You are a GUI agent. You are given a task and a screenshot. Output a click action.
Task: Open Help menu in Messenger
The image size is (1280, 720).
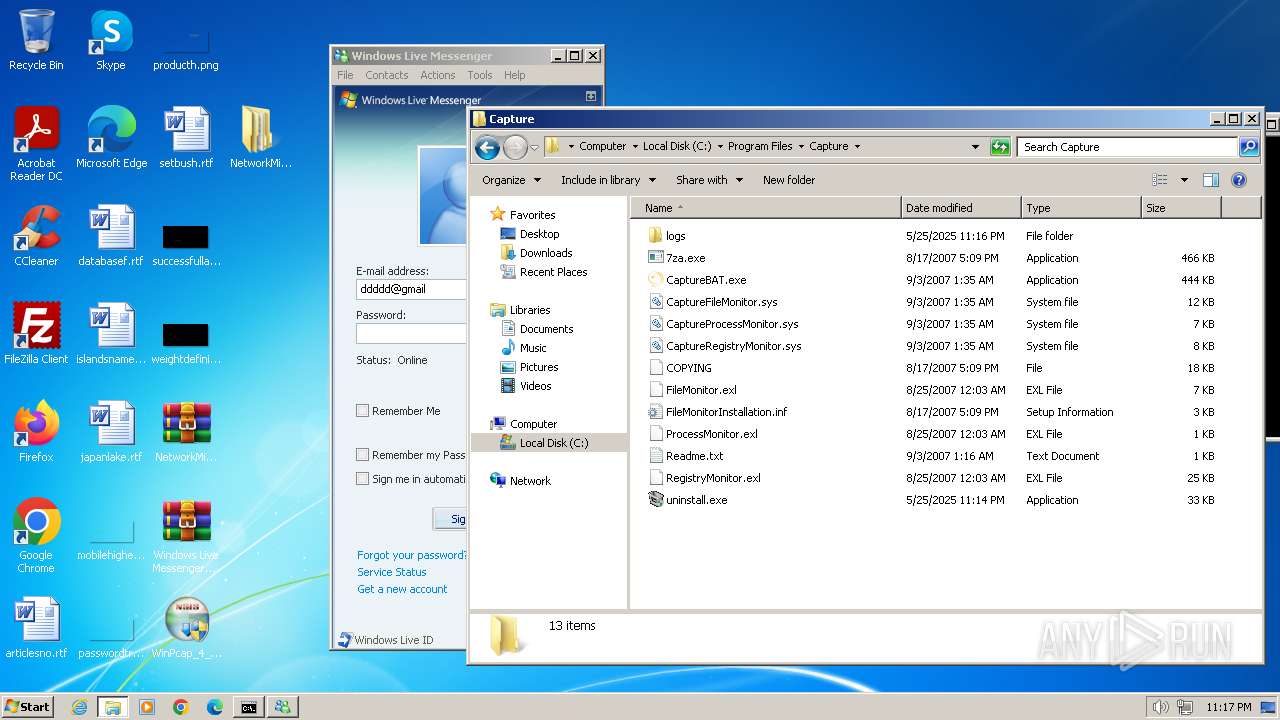pyautogui.click(x=514, y=75)
